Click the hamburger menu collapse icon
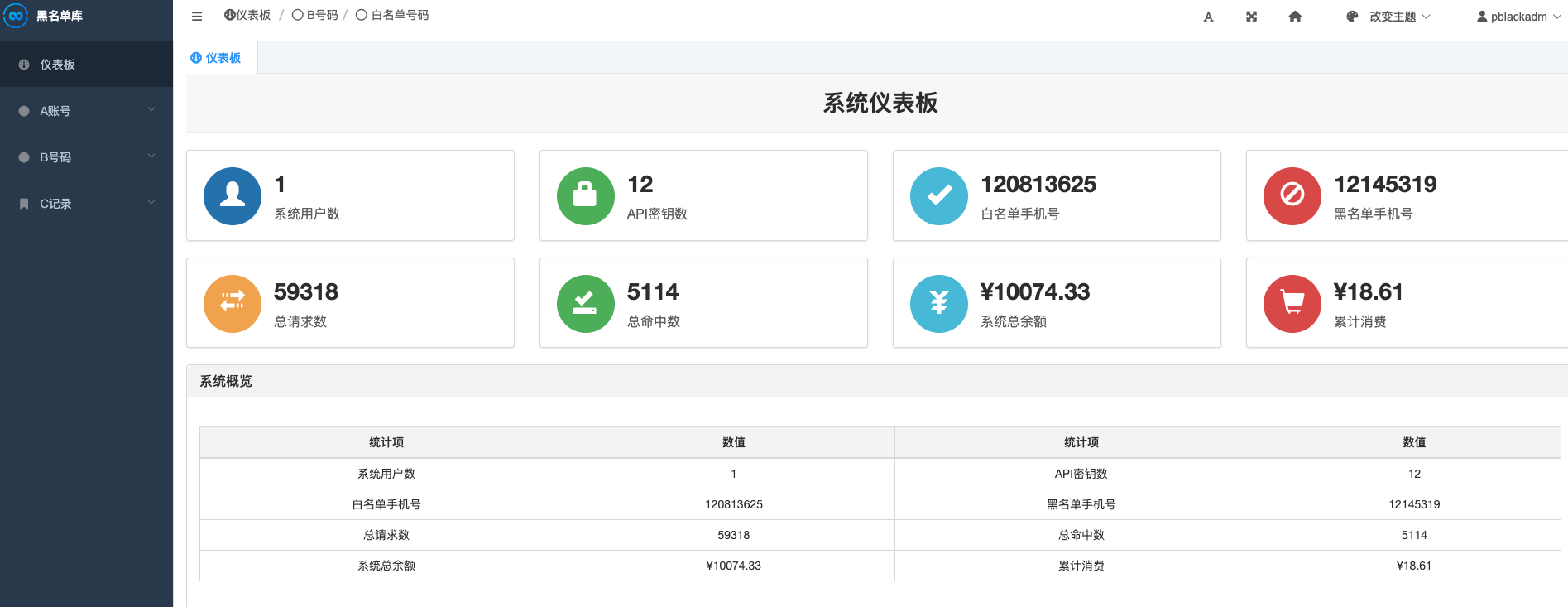The height and width of the screenshot is (607, 1568). coord(197,17)
